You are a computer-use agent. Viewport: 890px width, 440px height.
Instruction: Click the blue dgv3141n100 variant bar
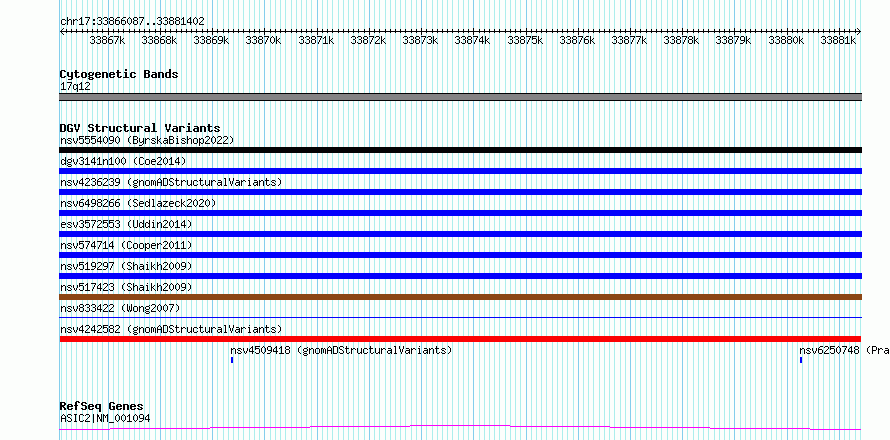pyautogui.click(x=460, y=171)
